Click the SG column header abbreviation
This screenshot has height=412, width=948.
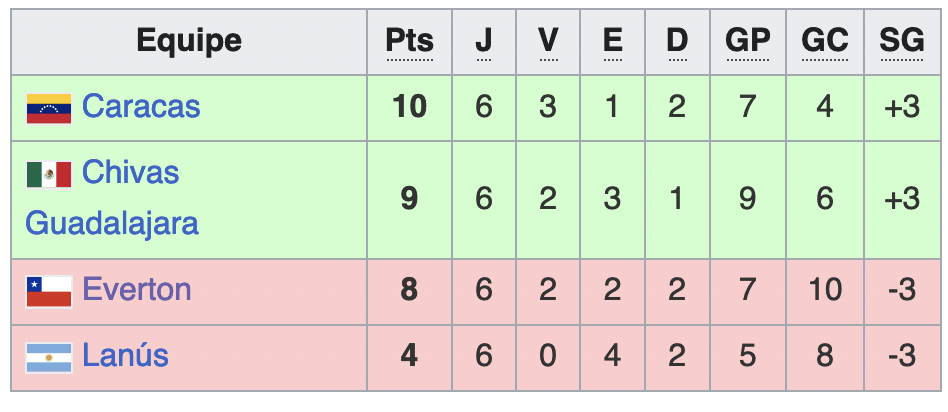tap(902, 41)
